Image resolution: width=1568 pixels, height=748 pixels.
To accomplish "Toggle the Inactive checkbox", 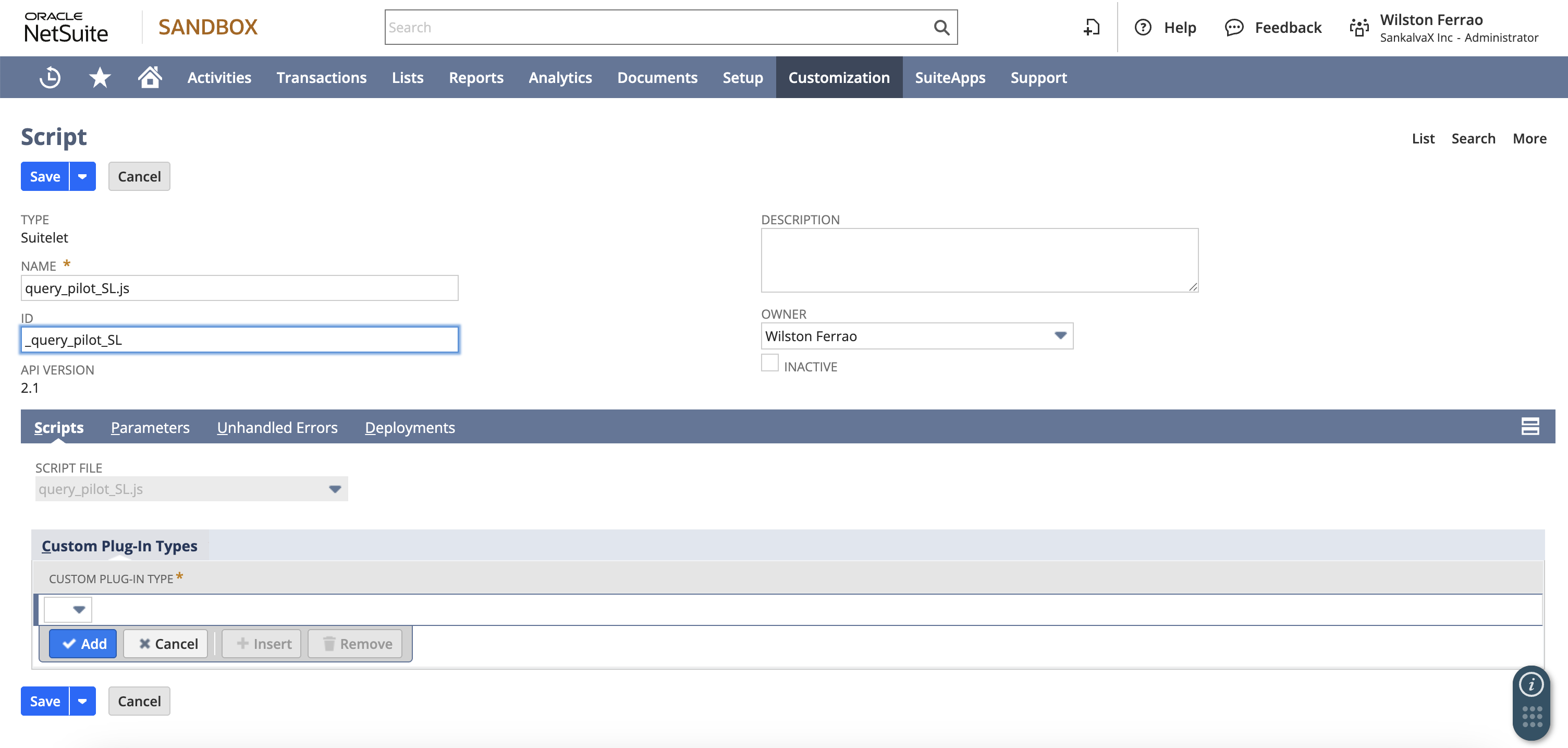I will tap(770, 363).
